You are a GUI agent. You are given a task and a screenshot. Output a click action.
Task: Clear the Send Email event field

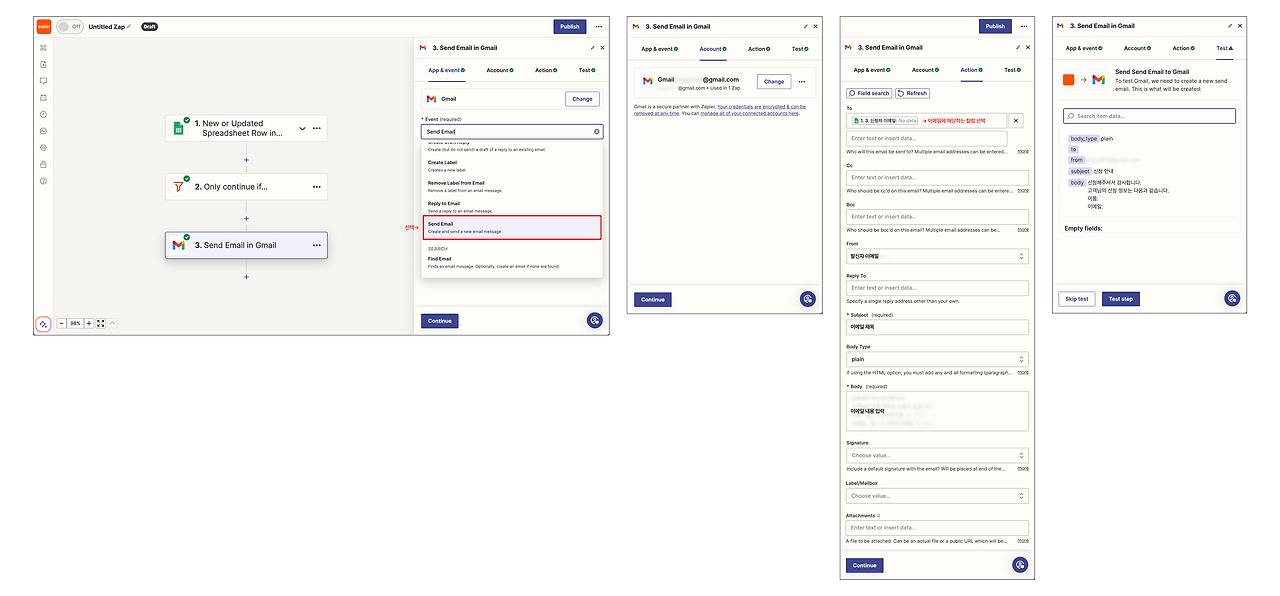click(x=597, y=131)
